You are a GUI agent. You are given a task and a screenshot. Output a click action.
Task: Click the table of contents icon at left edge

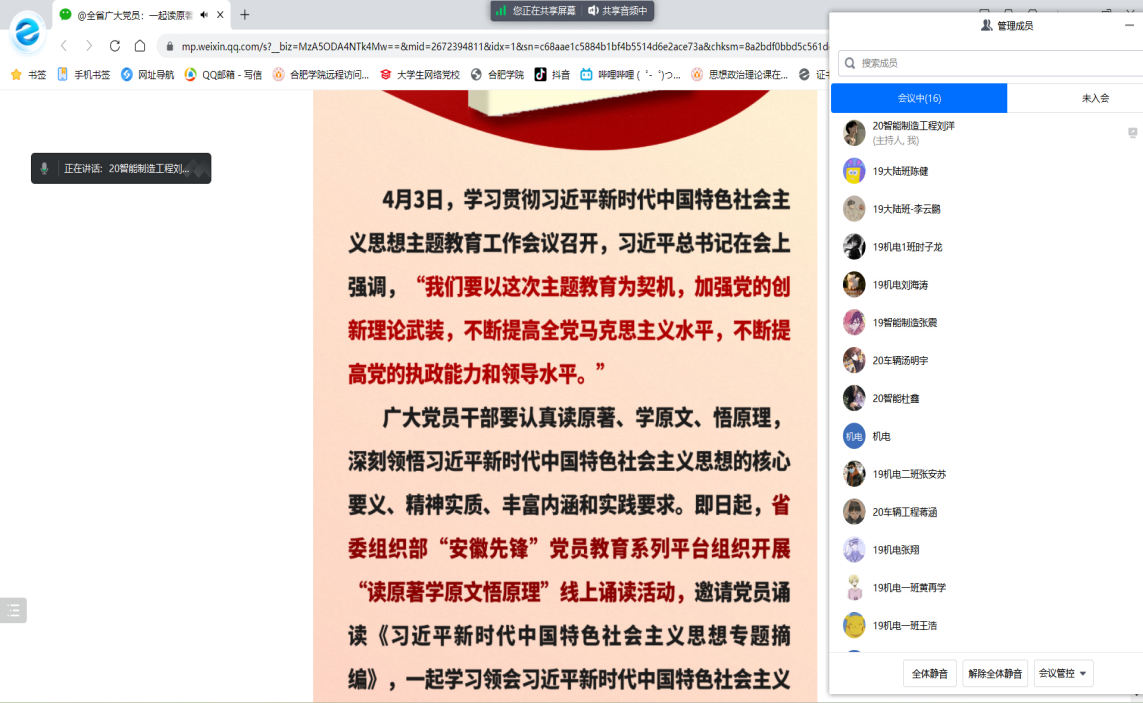(x=13, y=611)
